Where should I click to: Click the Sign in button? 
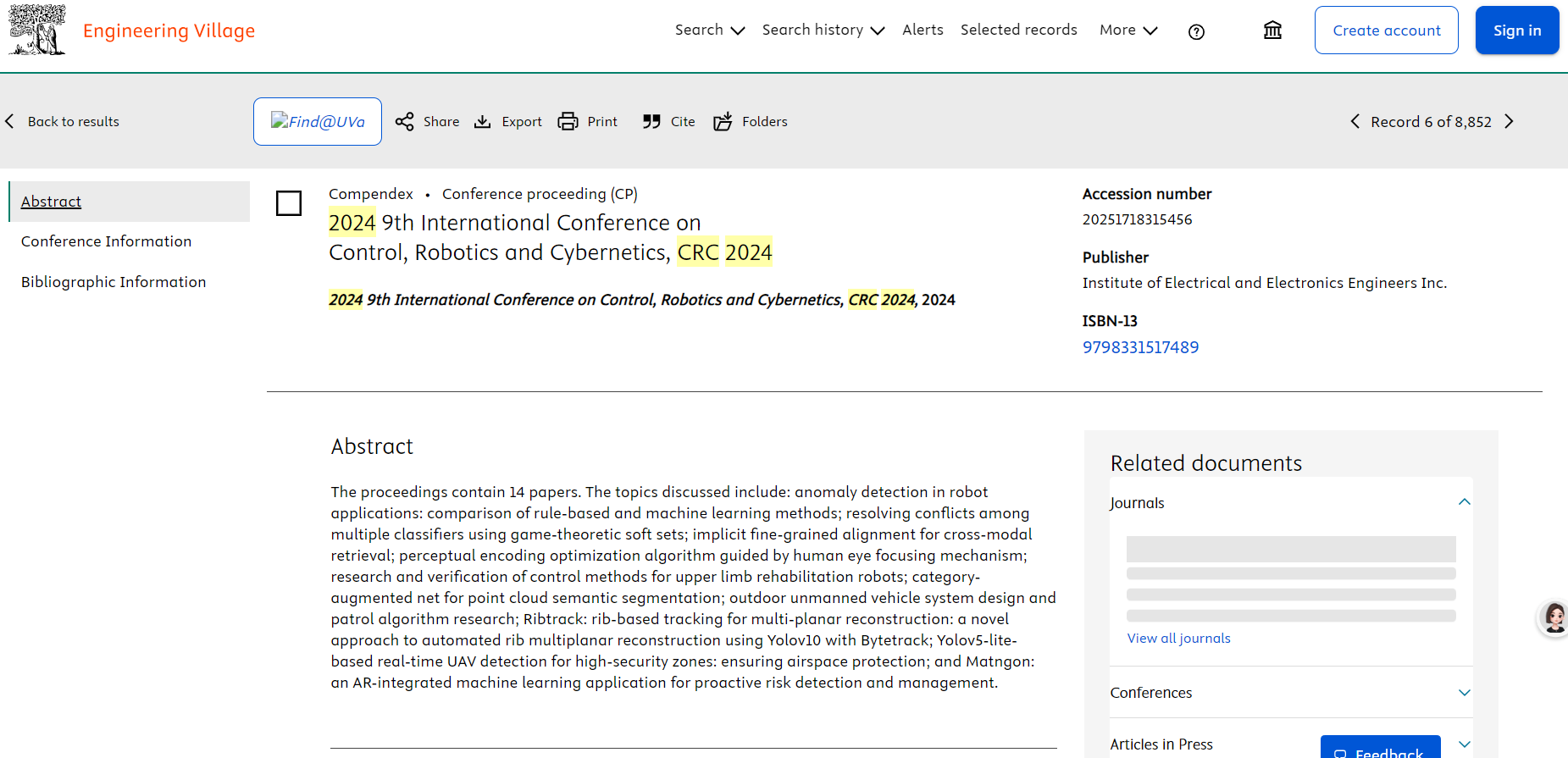(x=1516, y=30)
